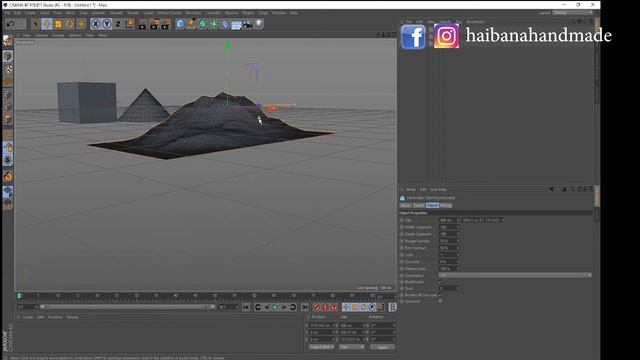Image resolution: width=640 pixels, height=360 pixels.
Task: Click the green current frame marker
Action: coord(19,296)
